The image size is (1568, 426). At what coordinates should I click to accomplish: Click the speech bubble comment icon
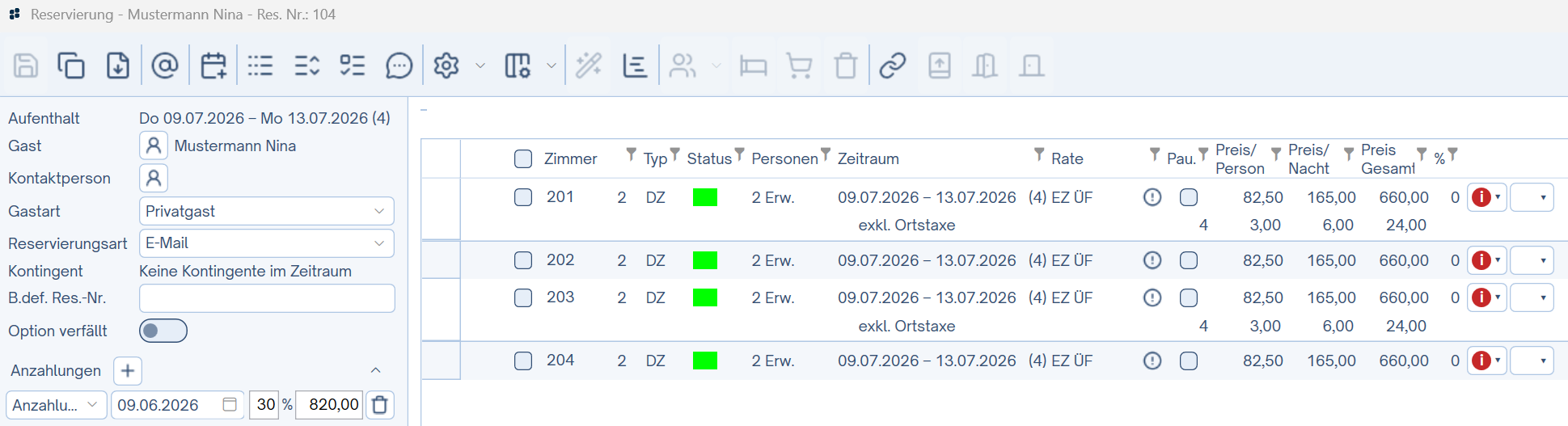click(399, 65)
